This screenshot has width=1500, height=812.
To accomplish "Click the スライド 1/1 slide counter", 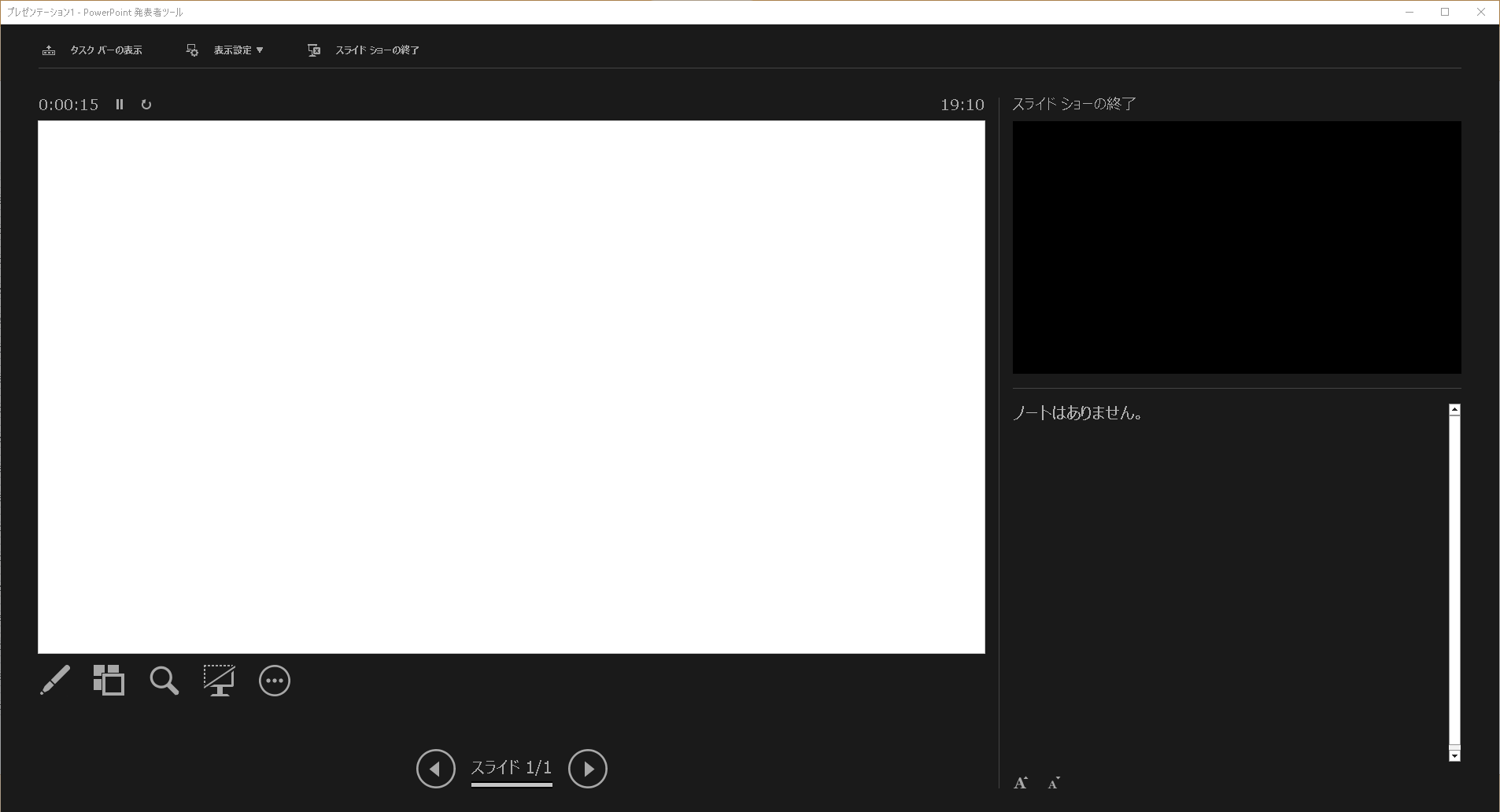I will (x=512, y=768).
